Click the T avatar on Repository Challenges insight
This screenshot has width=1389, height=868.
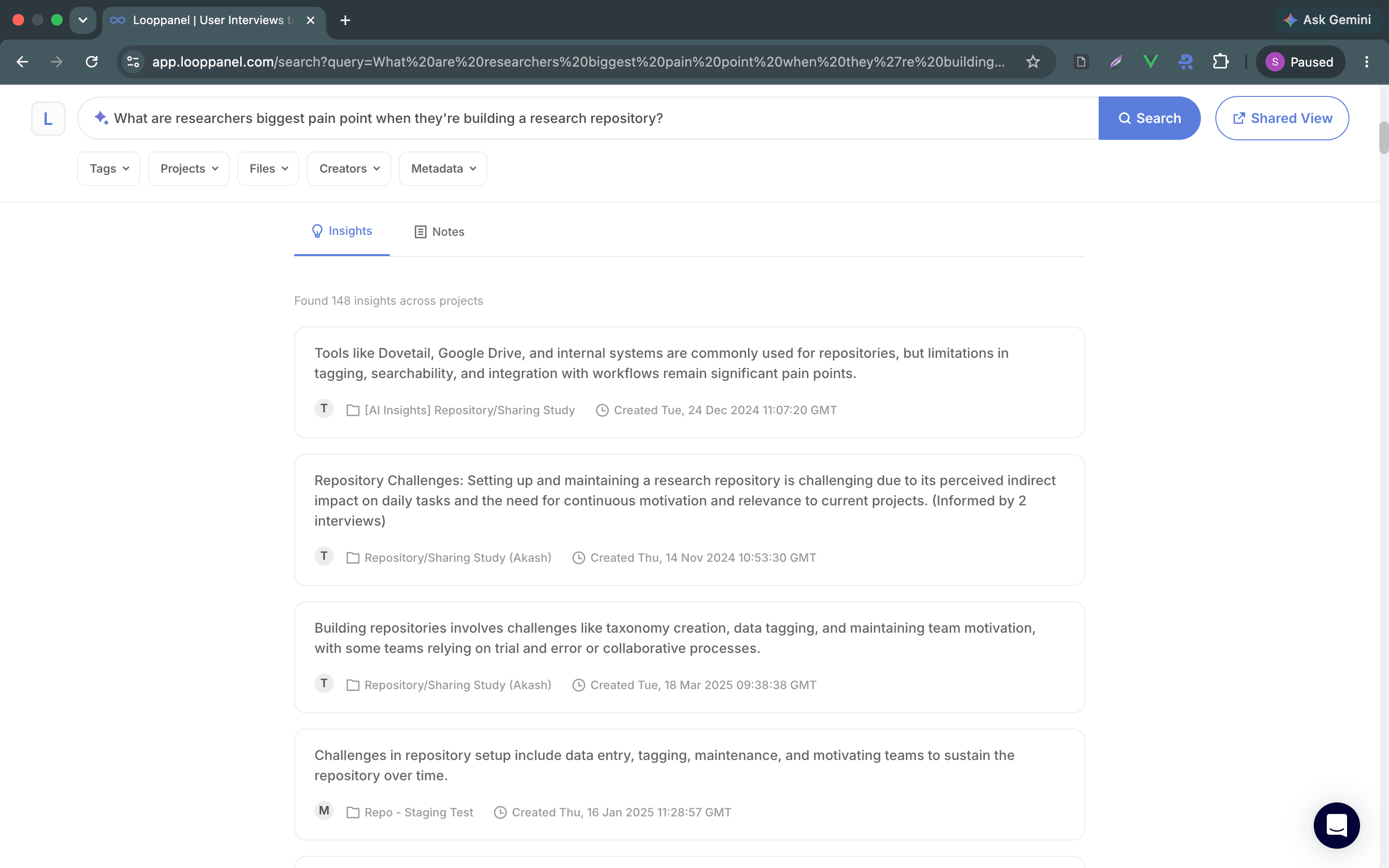(x=324, y=556)
